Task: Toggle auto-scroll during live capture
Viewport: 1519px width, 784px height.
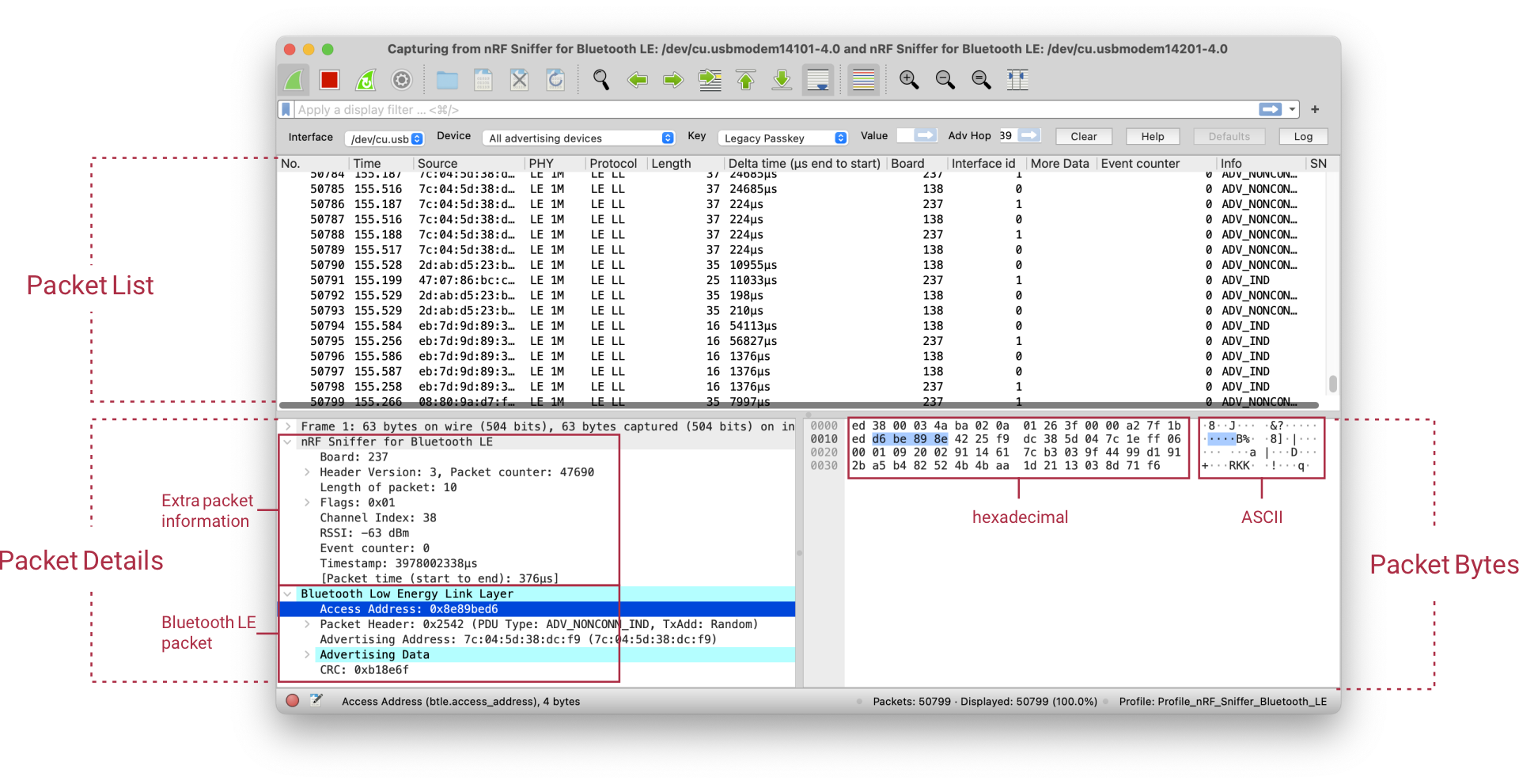Action: [818, 80]
